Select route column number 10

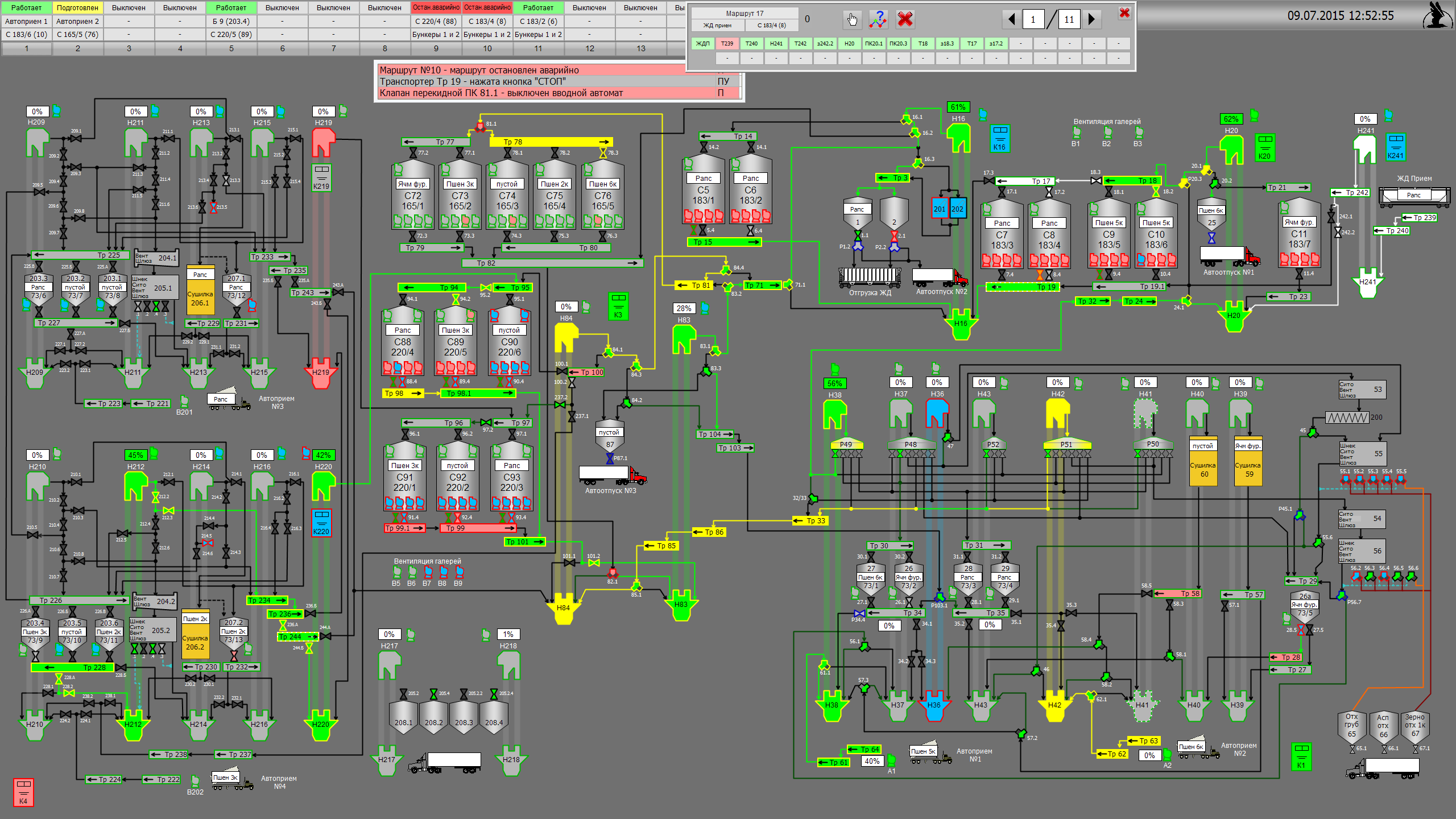click(487, 48)
